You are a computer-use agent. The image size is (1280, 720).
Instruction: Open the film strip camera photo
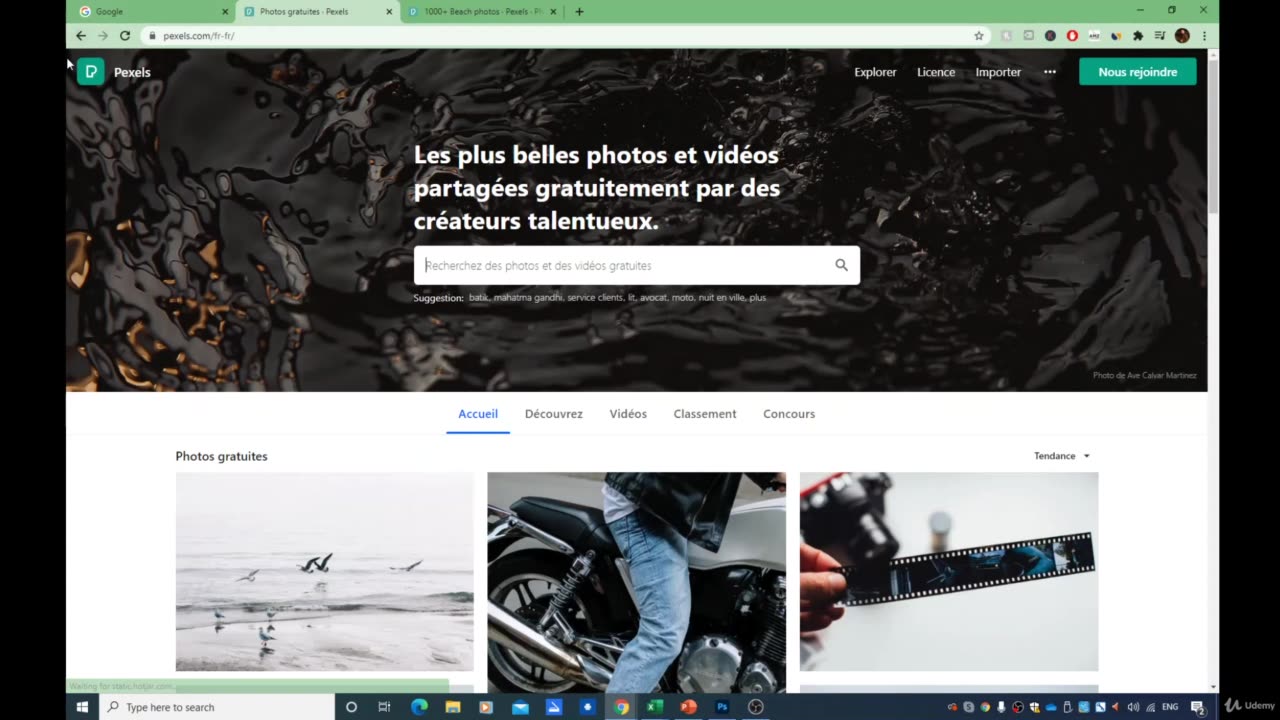click(949, 571)
